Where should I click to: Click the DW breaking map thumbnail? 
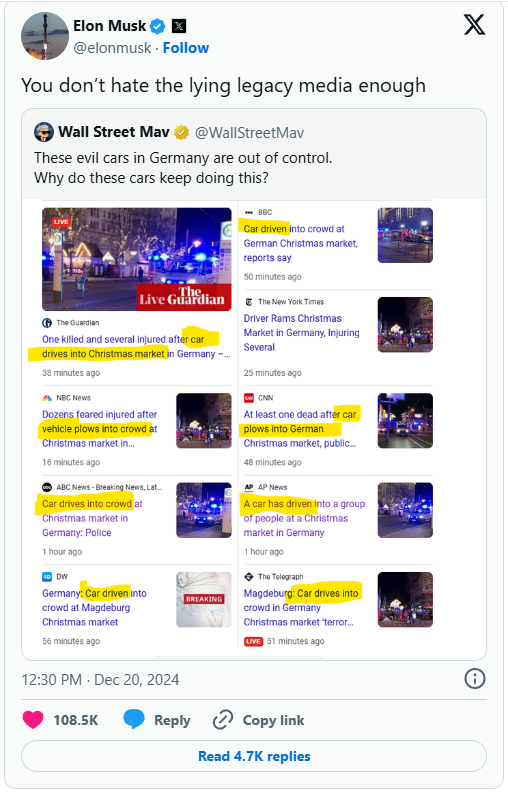[x=204, y=599]
